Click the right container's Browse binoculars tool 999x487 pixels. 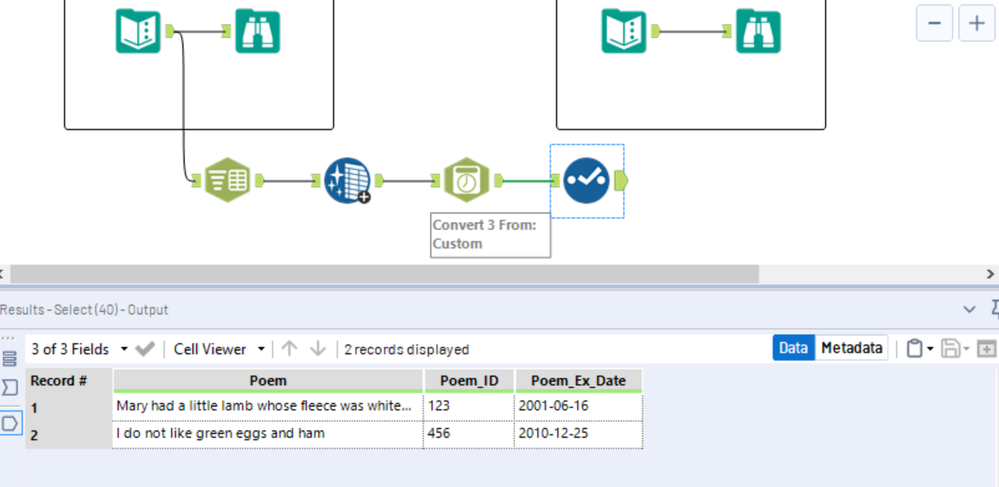click(x=758, y=31)
